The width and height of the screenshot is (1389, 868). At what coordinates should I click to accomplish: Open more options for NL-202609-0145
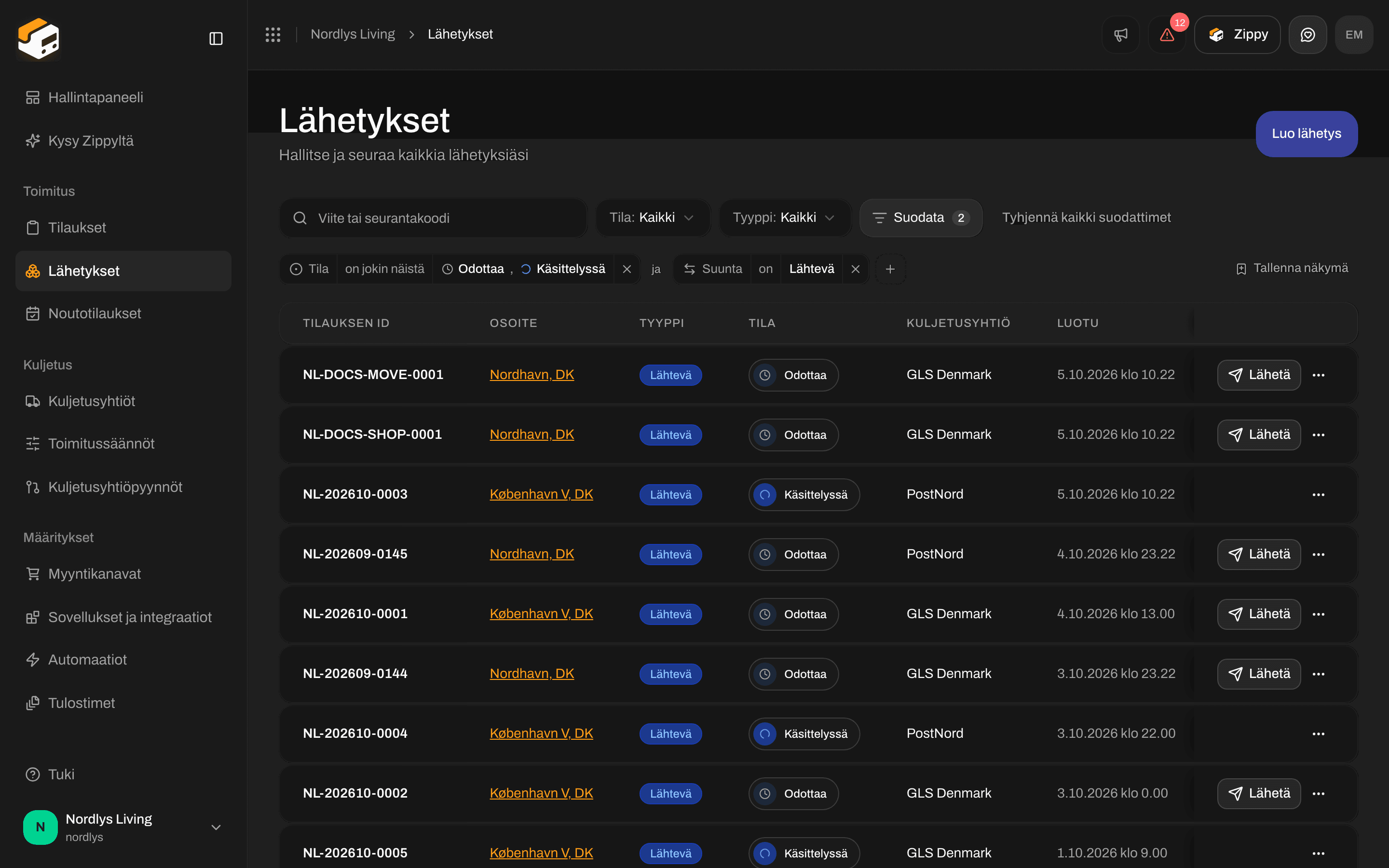[1319, 554]
